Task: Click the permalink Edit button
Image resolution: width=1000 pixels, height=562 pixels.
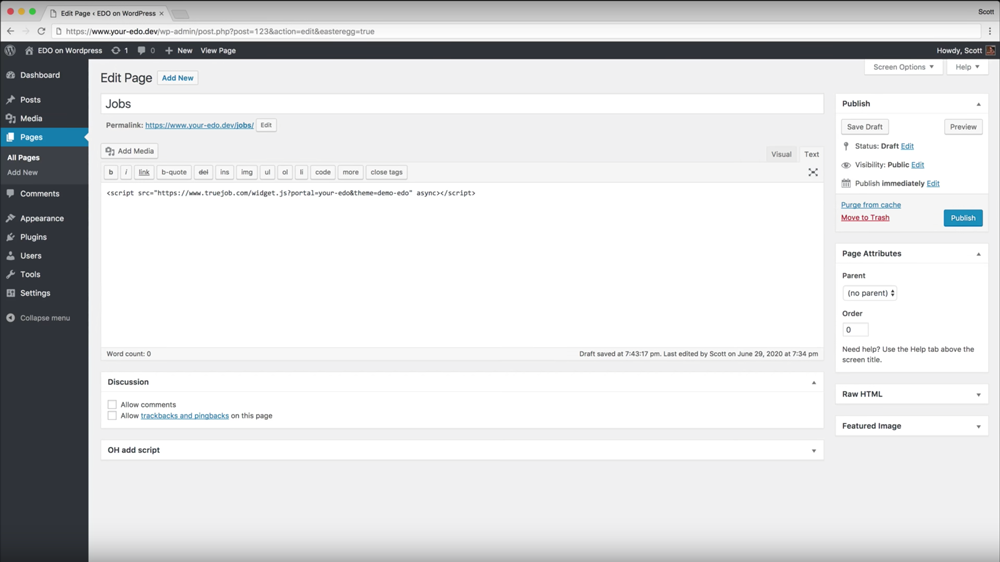Action: click(266, 125)
